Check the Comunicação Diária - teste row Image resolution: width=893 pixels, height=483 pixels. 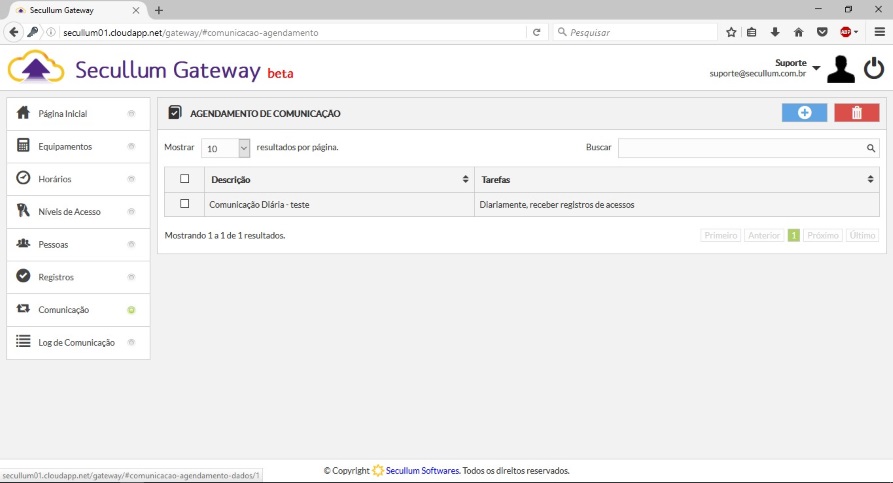click(x=184, y=204)
